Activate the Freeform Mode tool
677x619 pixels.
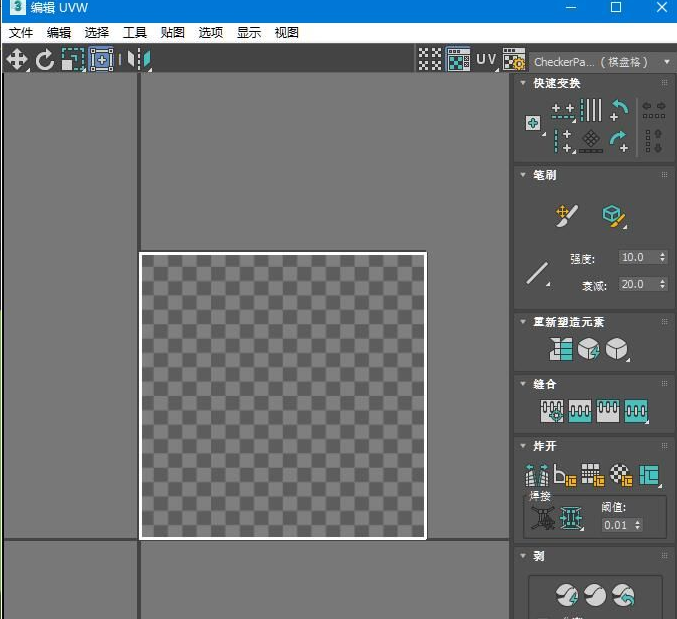[101, 59]
